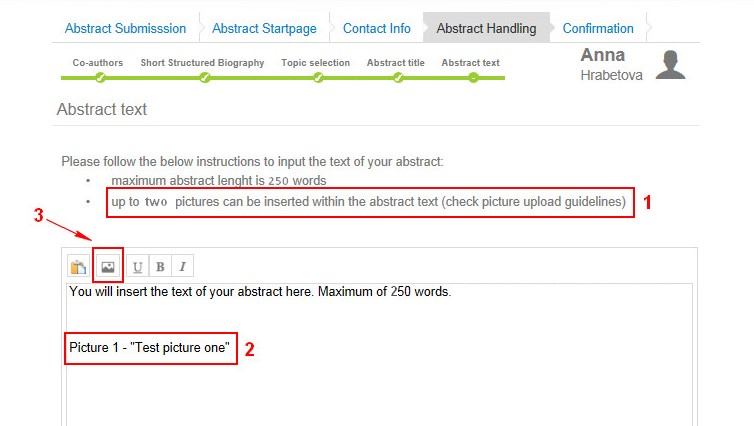Click the Short Structured Biography checkmark
This screenshot has width=754, height=426.
(x=205, y=77)
